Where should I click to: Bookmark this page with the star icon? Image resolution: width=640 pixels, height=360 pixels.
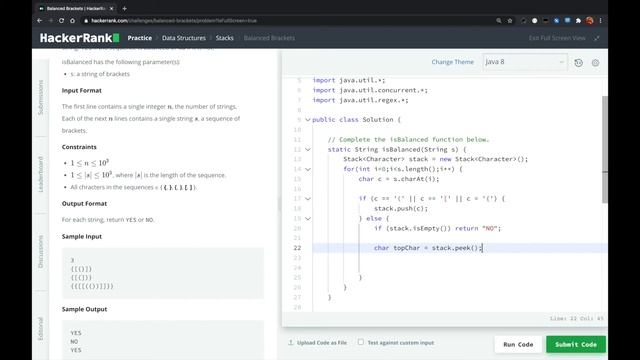point(510,20)
